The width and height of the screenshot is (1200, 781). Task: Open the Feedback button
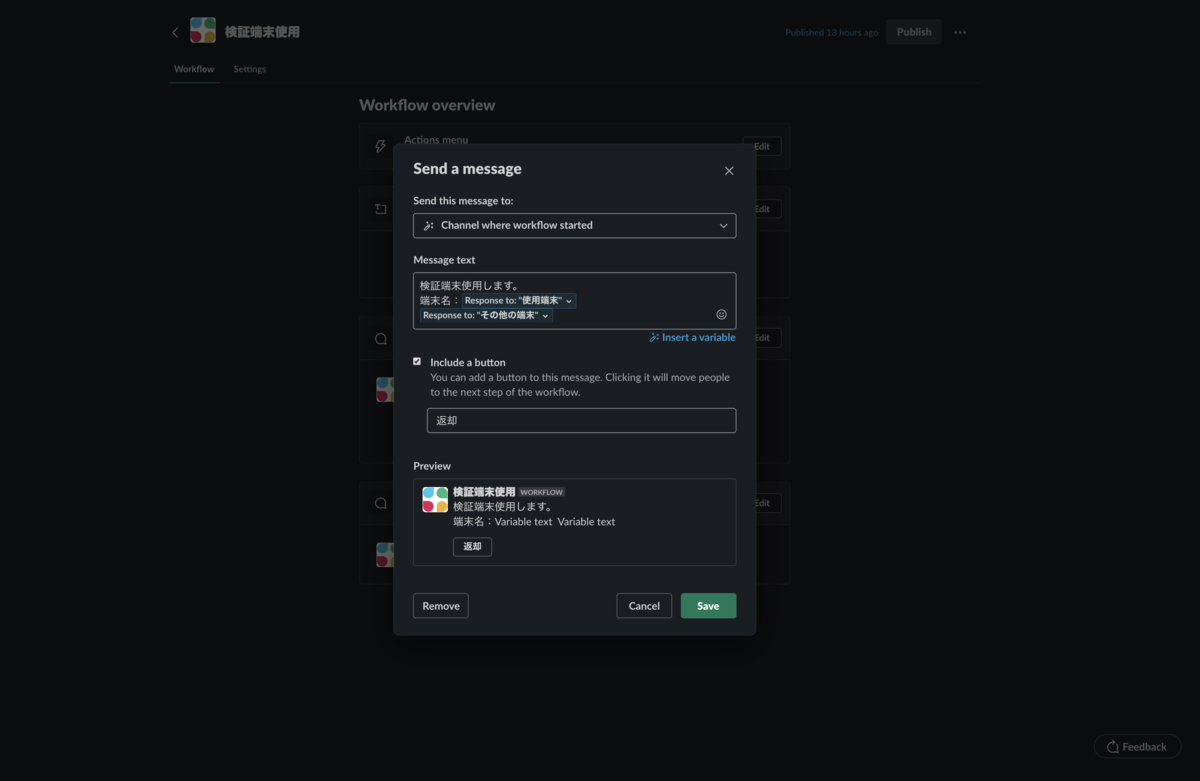pyautogui.click(x=1137, y=747)
